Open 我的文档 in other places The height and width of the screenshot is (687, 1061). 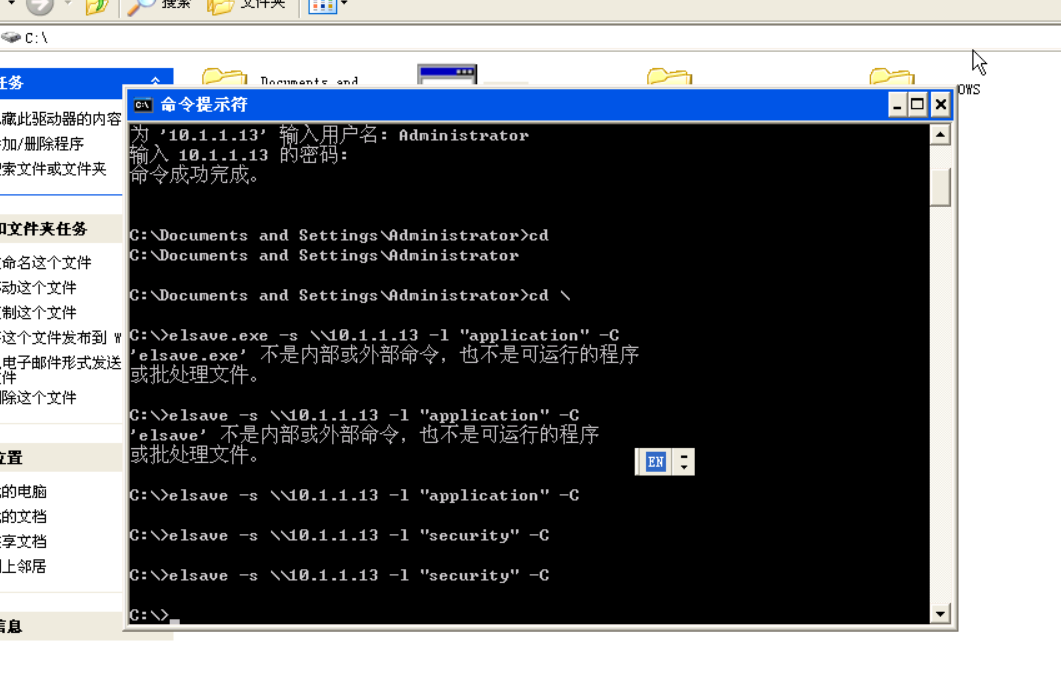[x=24, y=516]
